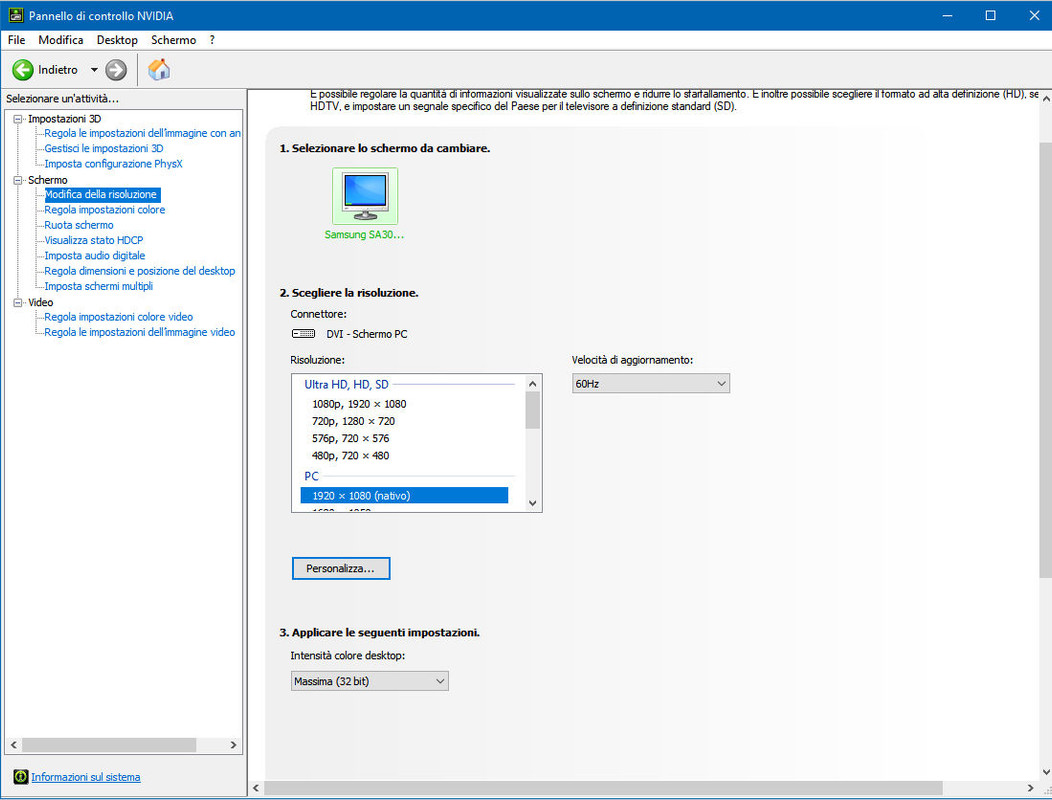Select 1920 × 1080 (nativo) PC resolution
This screenshot has height=800, width=1052.
pyautogui.click(x=404, y=495)
